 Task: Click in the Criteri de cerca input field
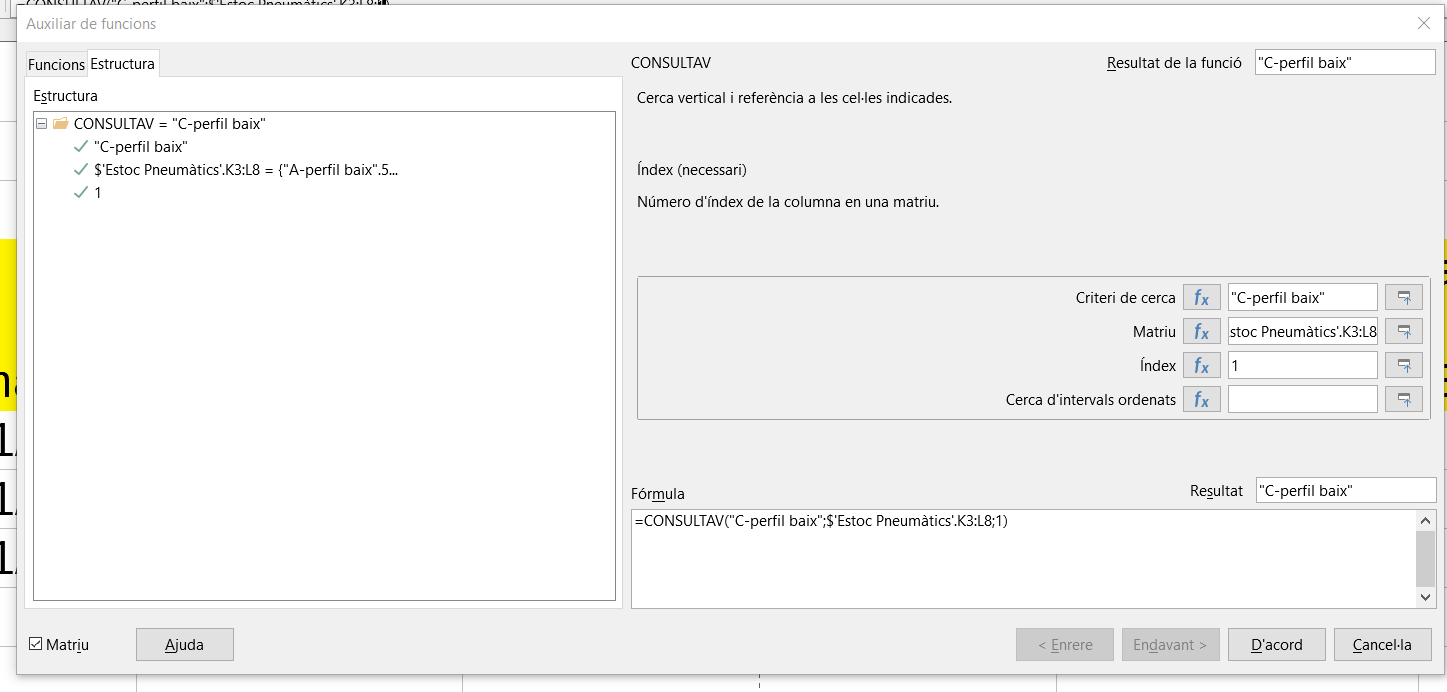tap(1303, 297)
